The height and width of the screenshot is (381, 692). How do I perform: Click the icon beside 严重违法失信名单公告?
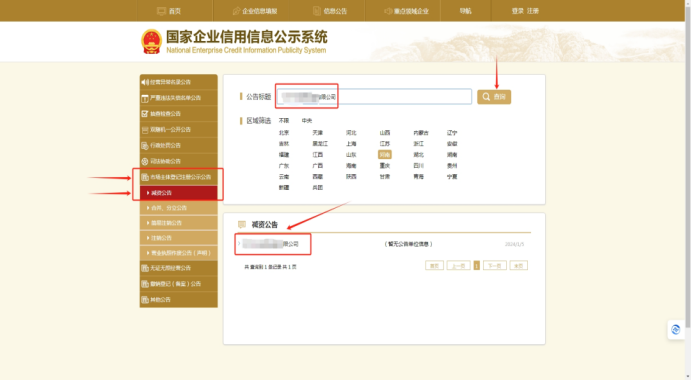tap(145, 98)
